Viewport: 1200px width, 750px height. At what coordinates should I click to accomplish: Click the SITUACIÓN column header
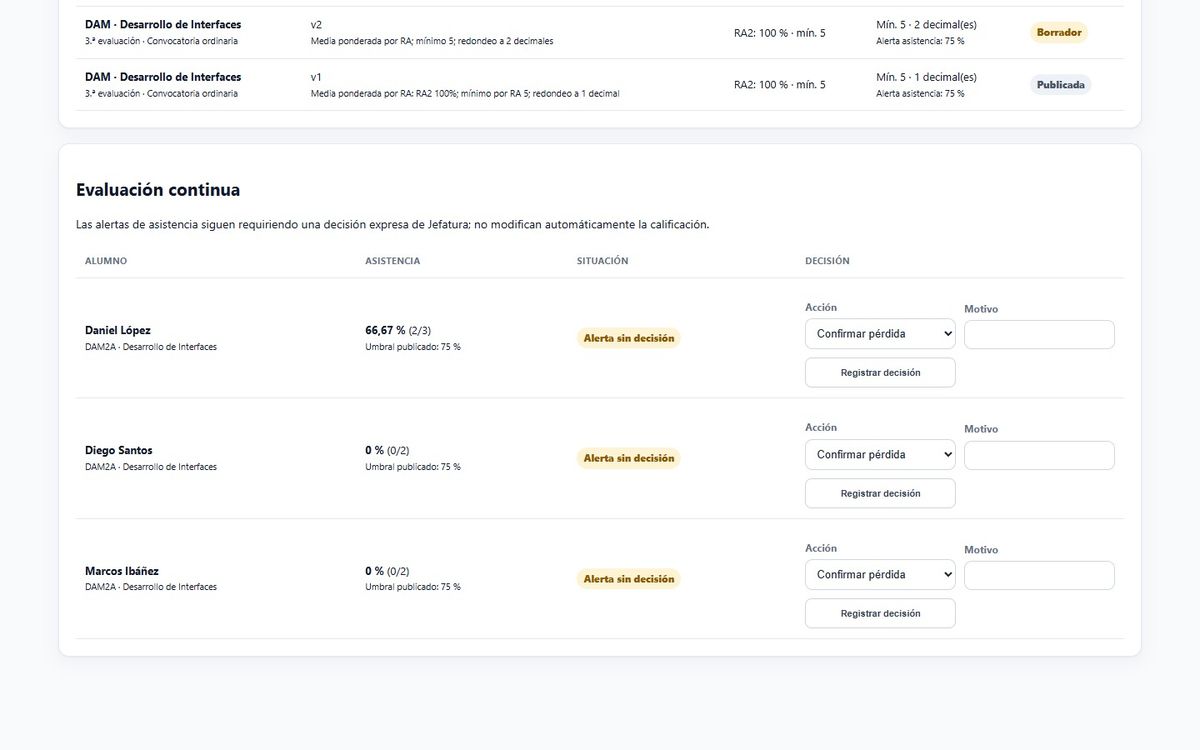point(603,261)
